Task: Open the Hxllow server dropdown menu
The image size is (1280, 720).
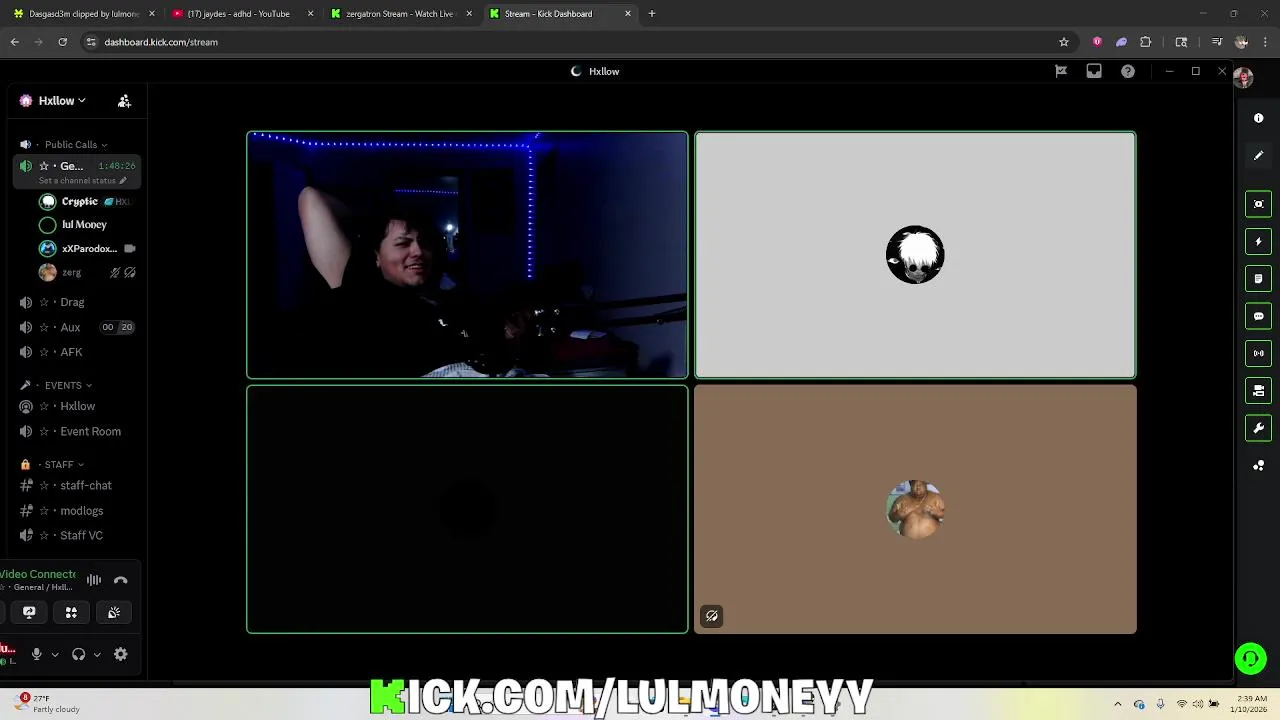Action: pyautogui.click(x=60, y=101)
